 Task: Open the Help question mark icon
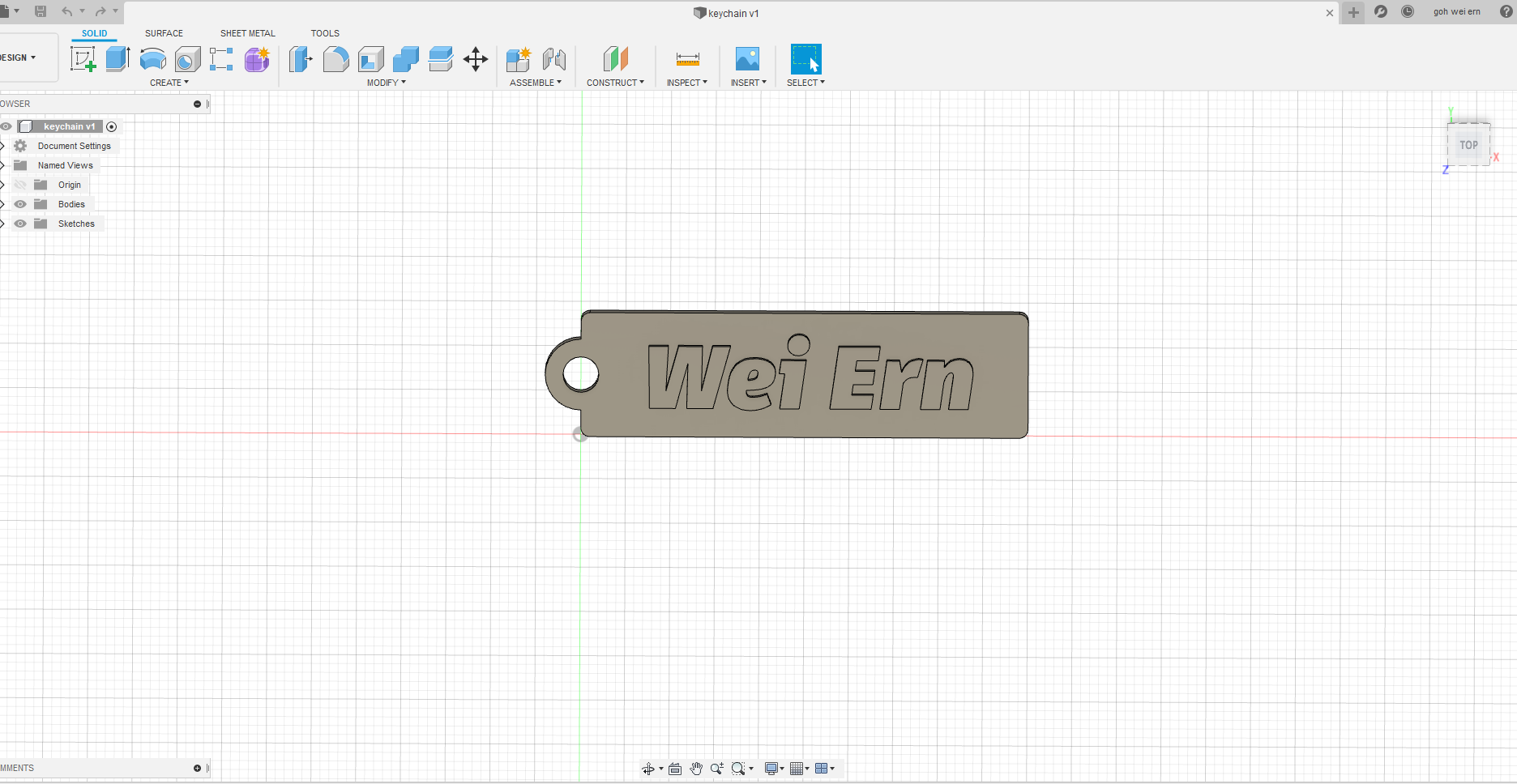1506,11
